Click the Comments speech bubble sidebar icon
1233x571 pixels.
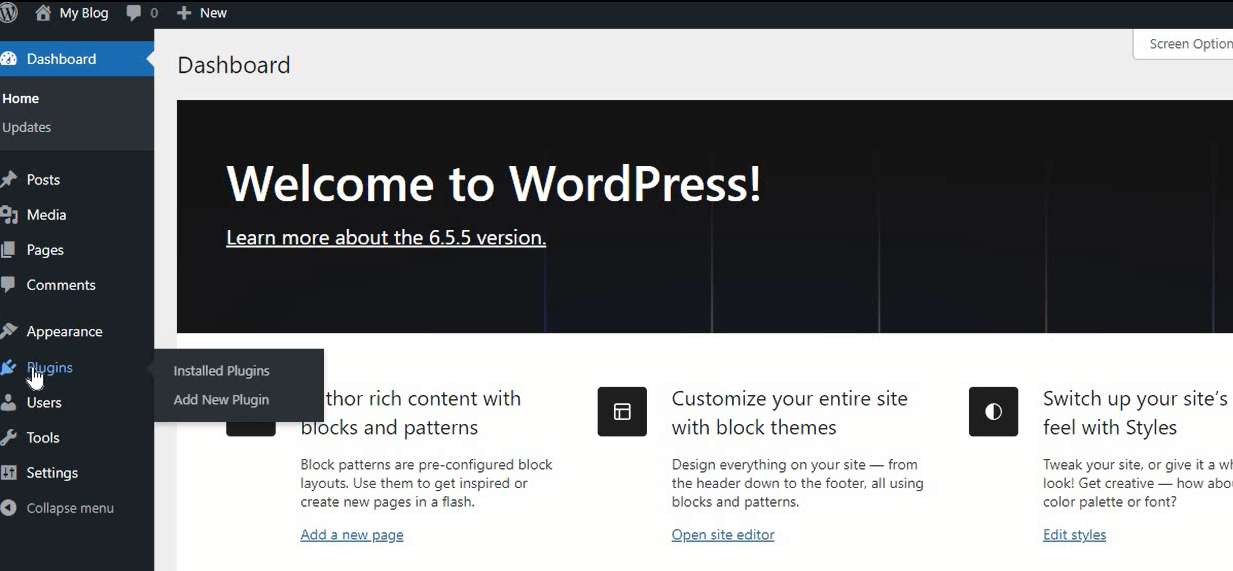tap(9, 285)
